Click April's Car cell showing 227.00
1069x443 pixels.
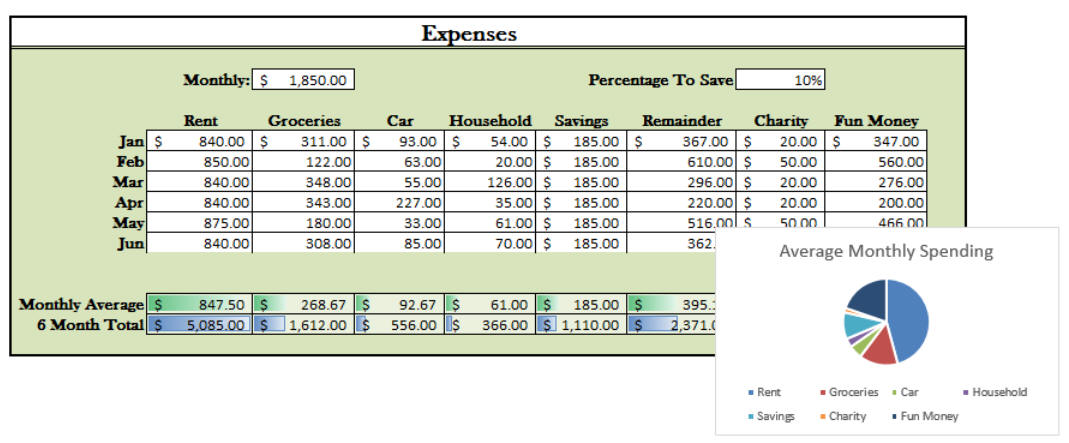point(400,203)
